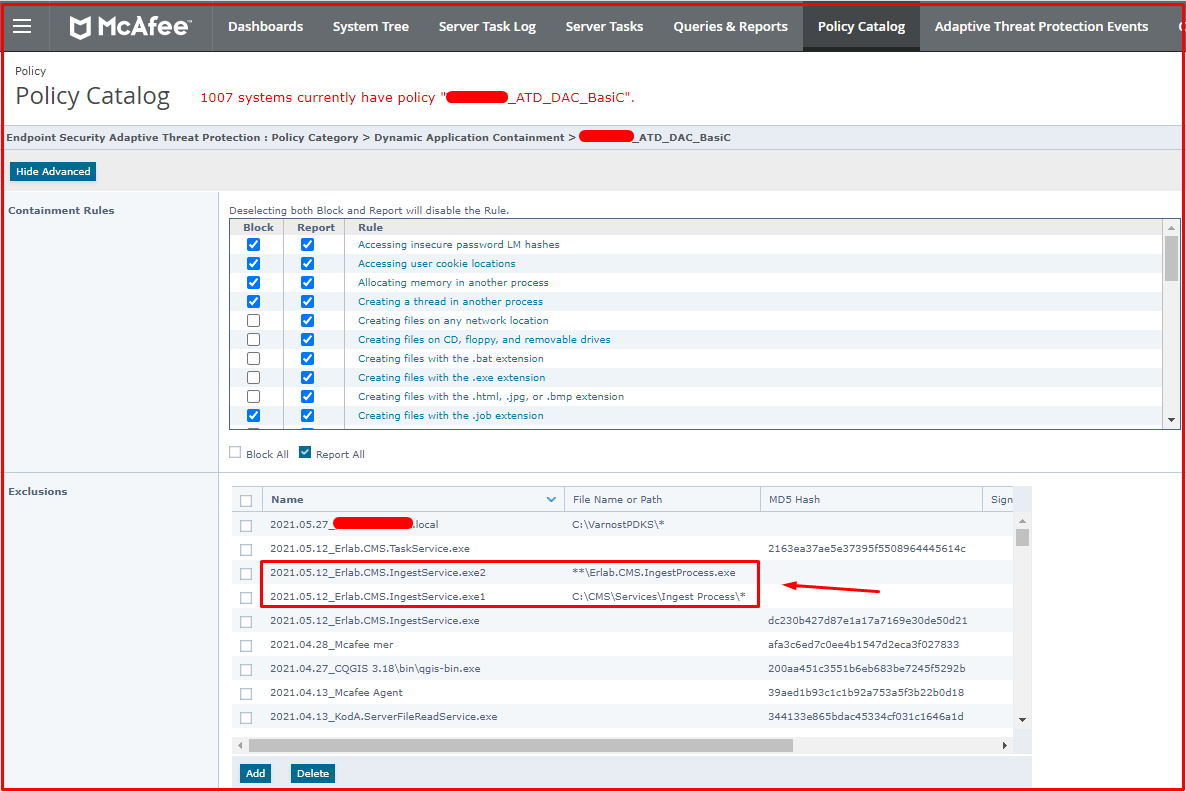Open Creating files on any network location rule
1186x792 pixels.
click(453, 321)
